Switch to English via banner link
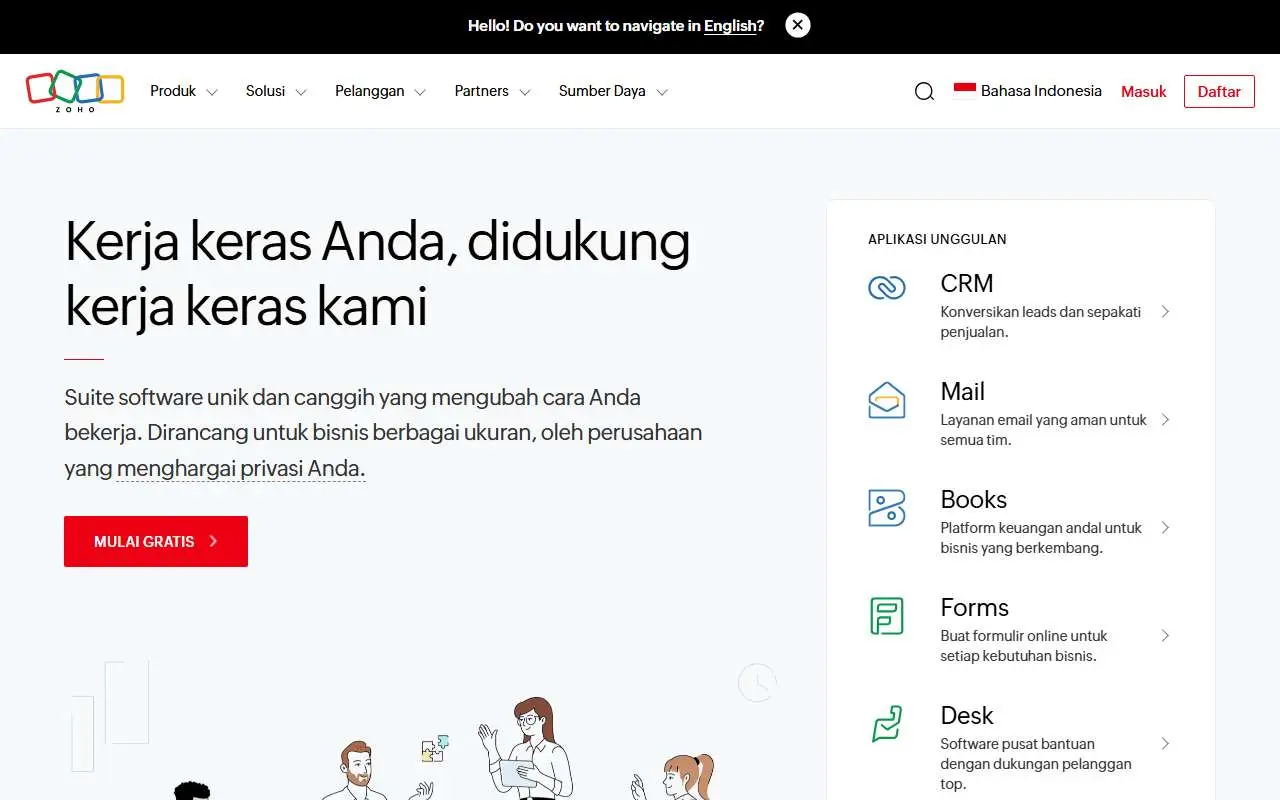Screen dimensions: 1280x800 click(731, 26)
